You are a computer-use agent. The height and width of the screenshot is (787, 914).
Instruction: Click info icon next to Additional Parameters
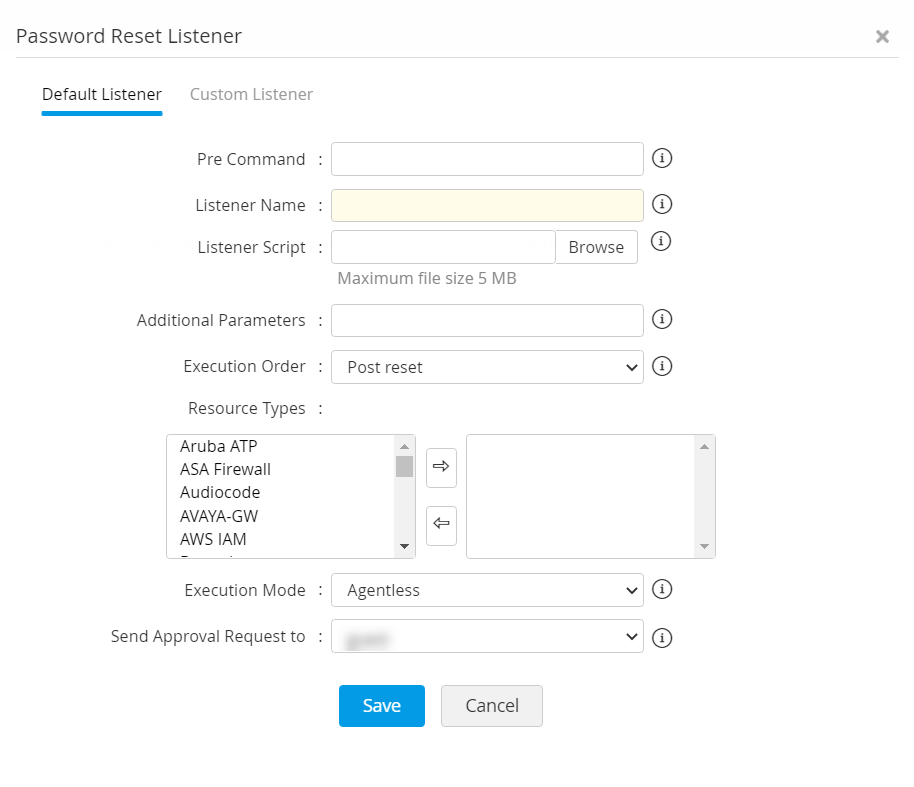pos(661,319)
